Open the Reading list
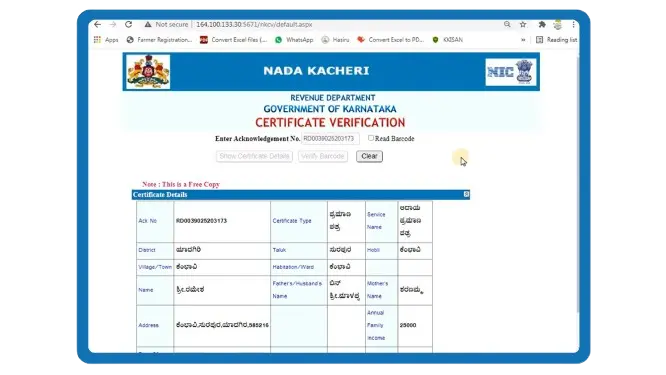666x375 pixels. 556,39
